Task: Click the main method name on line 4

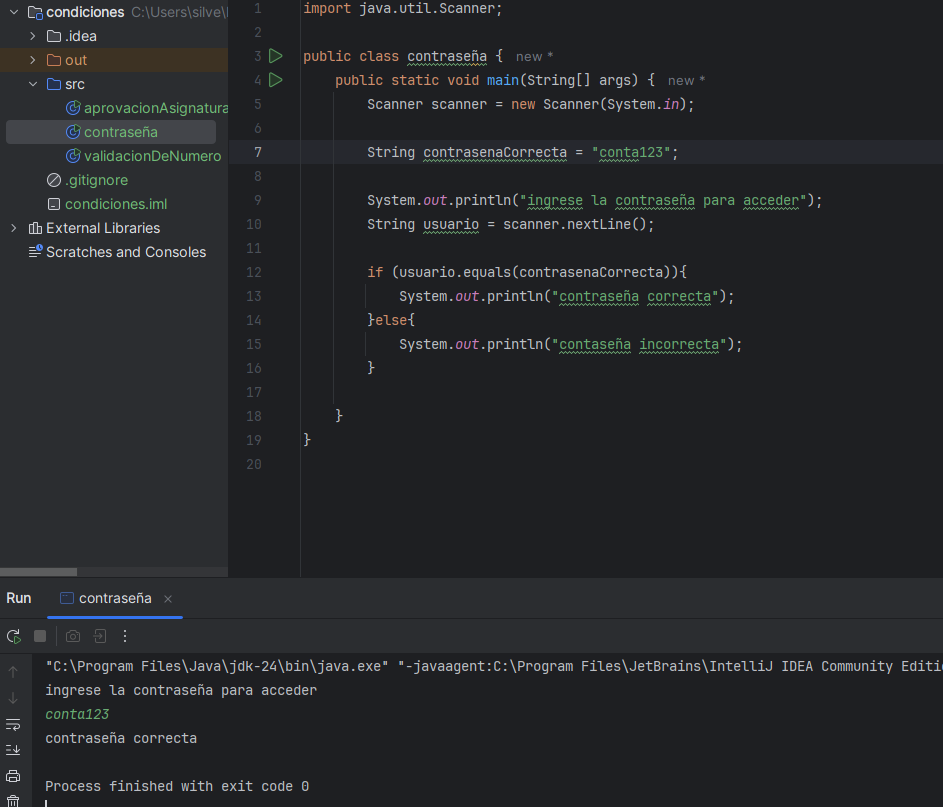Action: (x=503, y=81)
